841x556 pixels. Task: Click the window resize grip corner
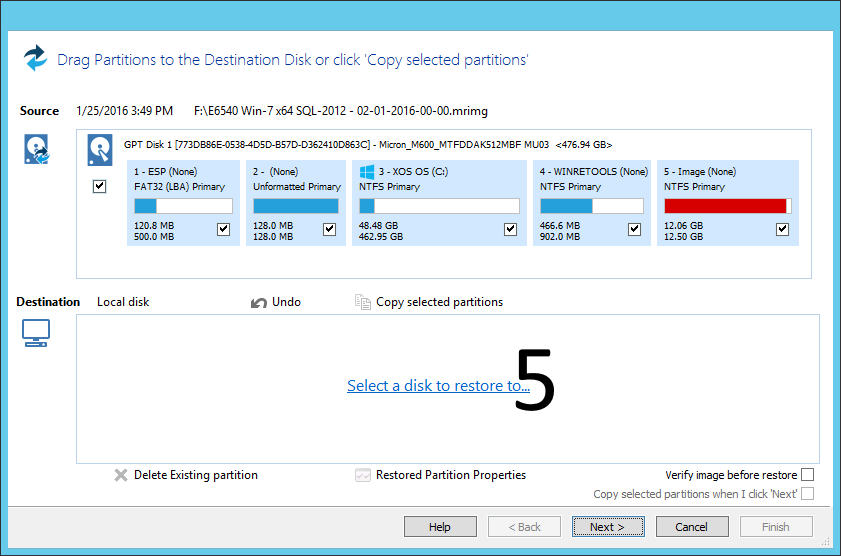826,542
